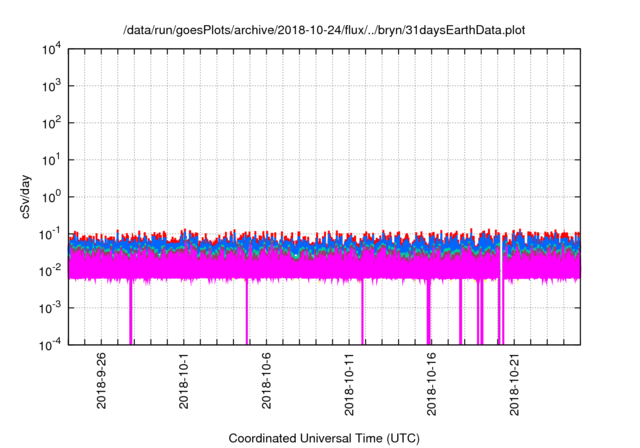Image resolution: width=640 pixels, height=448 pixels.
Task: Select the 2018-10-6 date tick label
Action: [x=267, y=380]
